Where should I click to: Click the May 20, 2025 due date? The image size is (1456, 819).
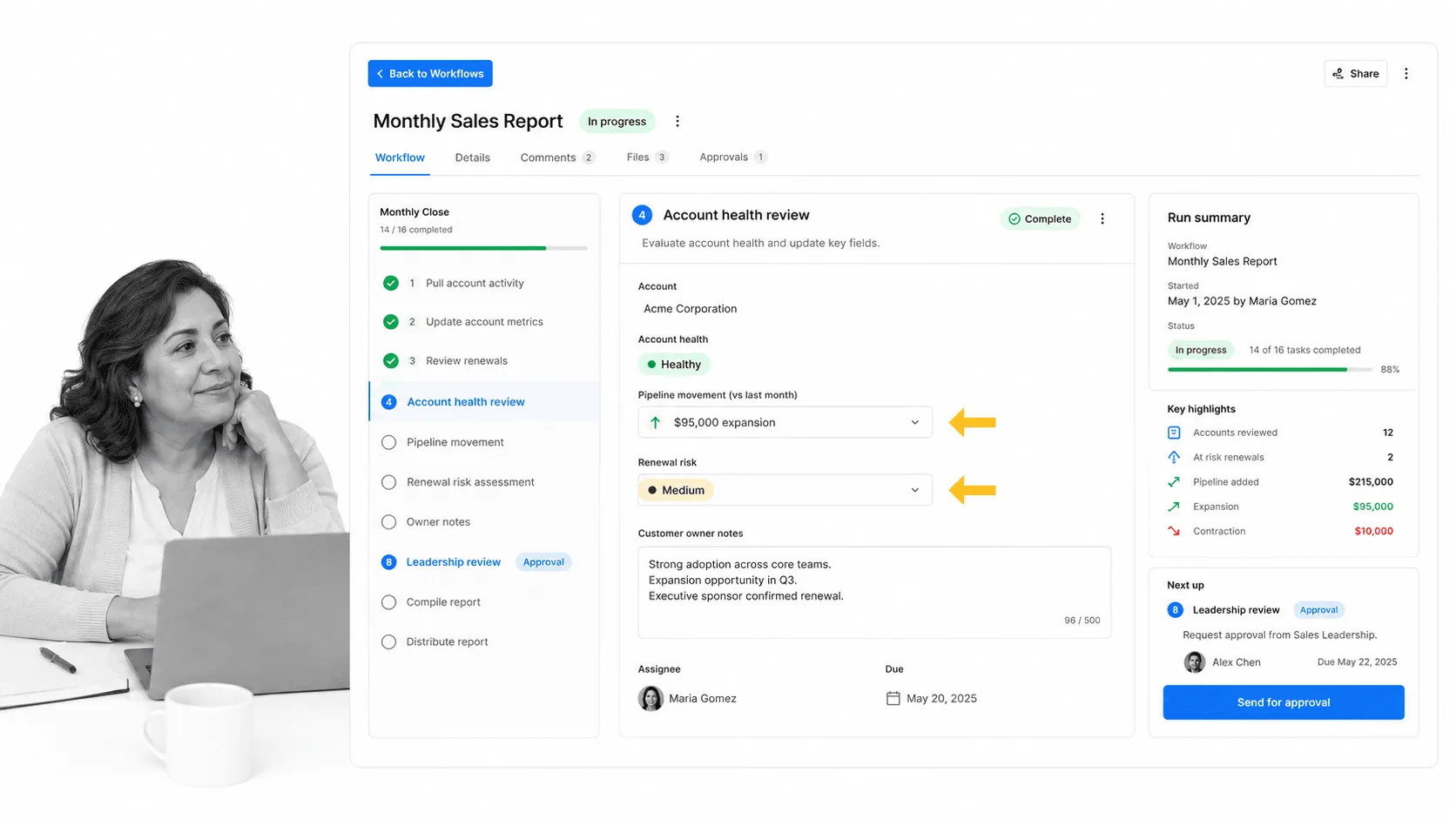pos(941,699)
